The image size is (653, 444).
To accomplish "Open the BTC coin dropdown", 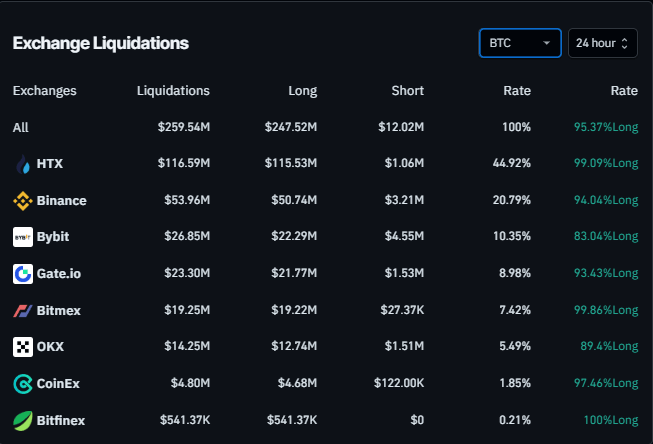I will [519, 43].
